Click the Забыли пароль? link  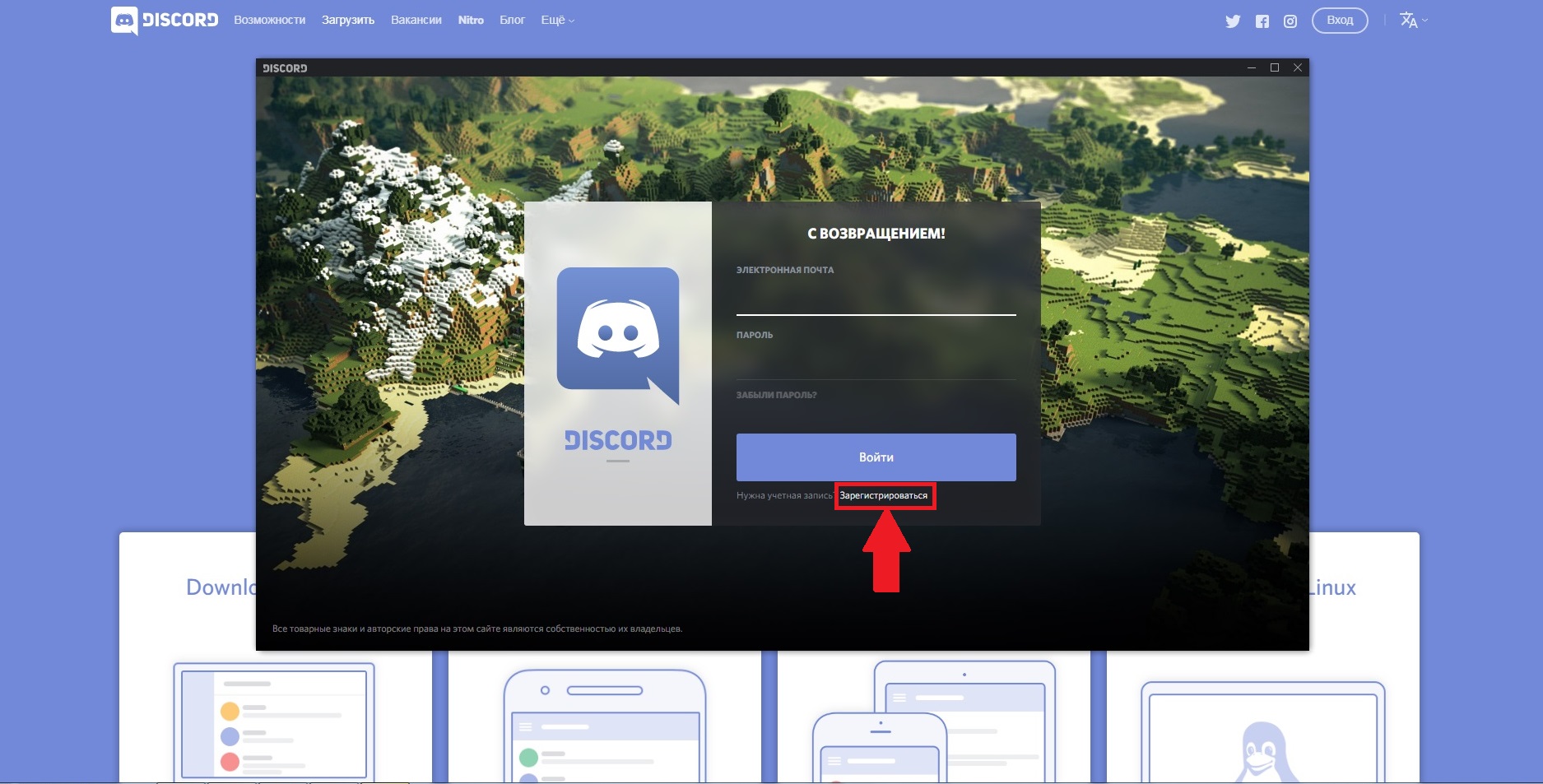coord(776,395)
